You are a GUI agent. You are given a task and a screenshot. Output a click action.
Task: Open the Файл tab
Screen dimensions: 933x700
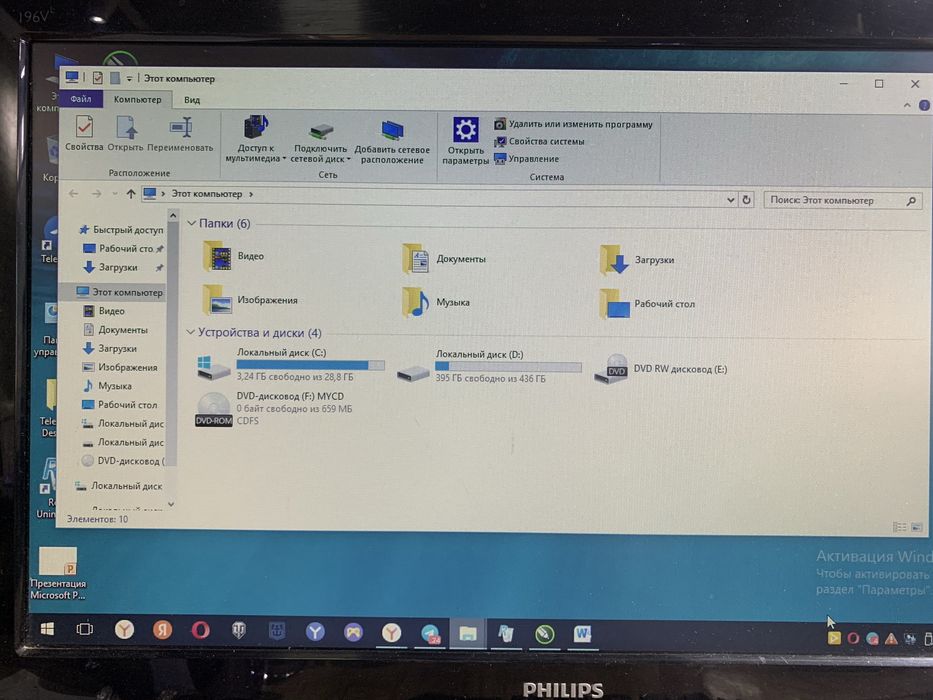pos(81,99)
